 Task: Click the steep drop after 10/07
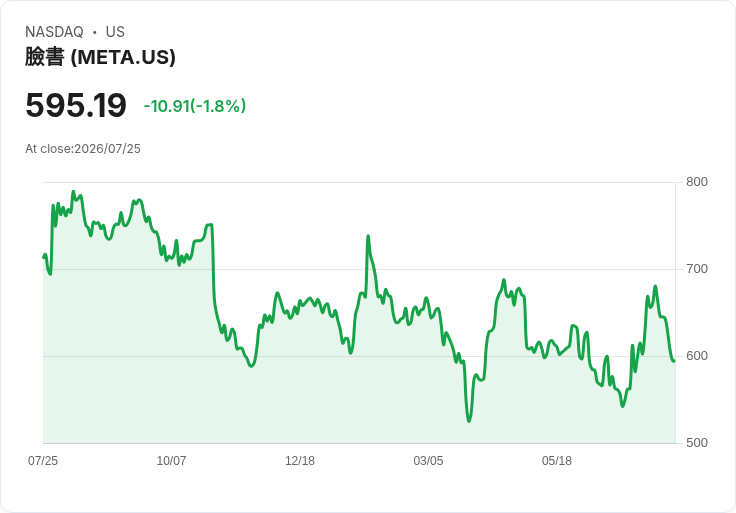pos(213,272)
